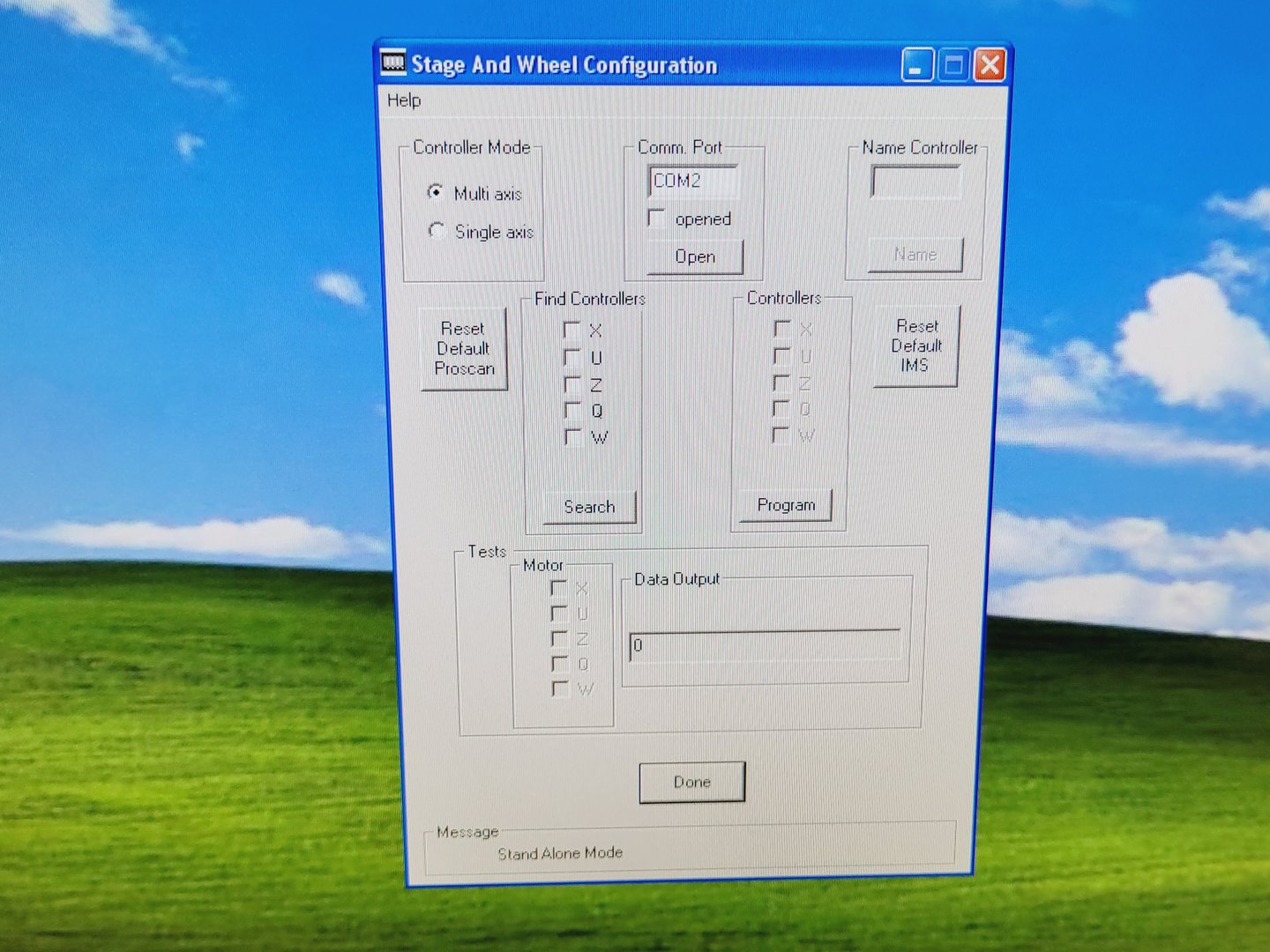This screenshot has height=952, width=1270.
Task: Check Q in Find Controllers
Action: 572,410
